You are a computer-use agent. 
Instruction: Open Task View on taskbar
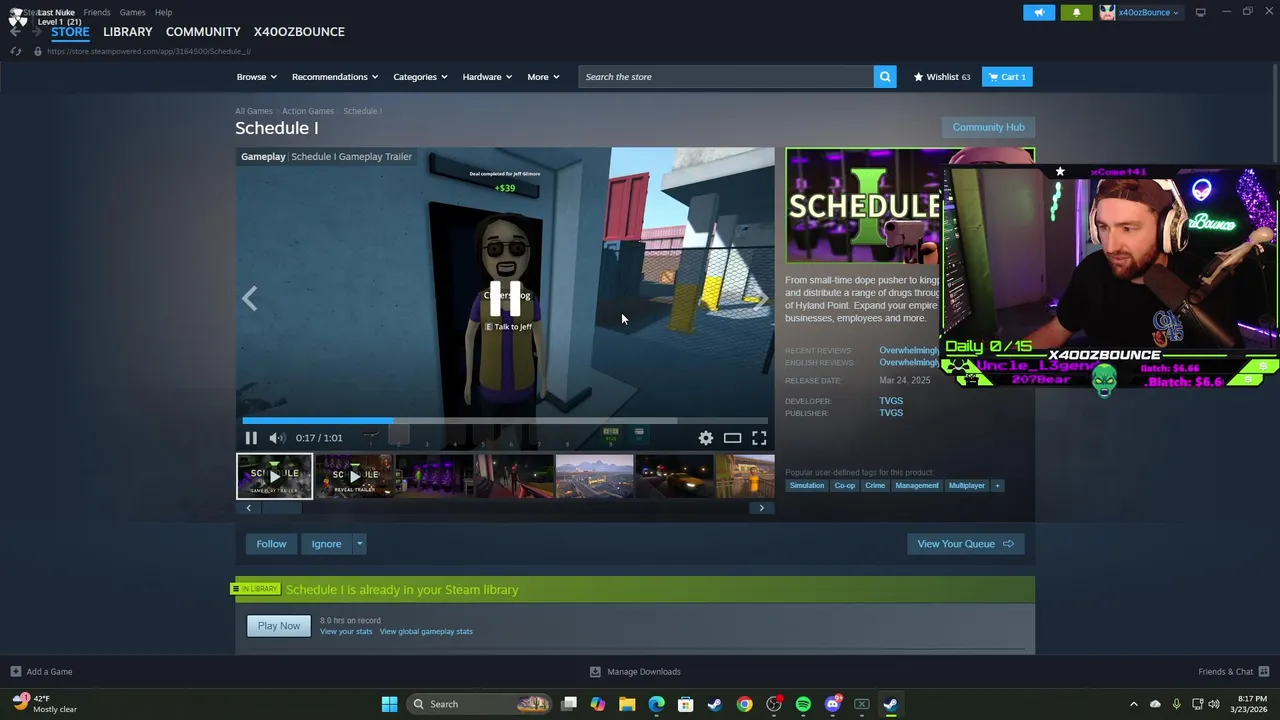[569, 704]
